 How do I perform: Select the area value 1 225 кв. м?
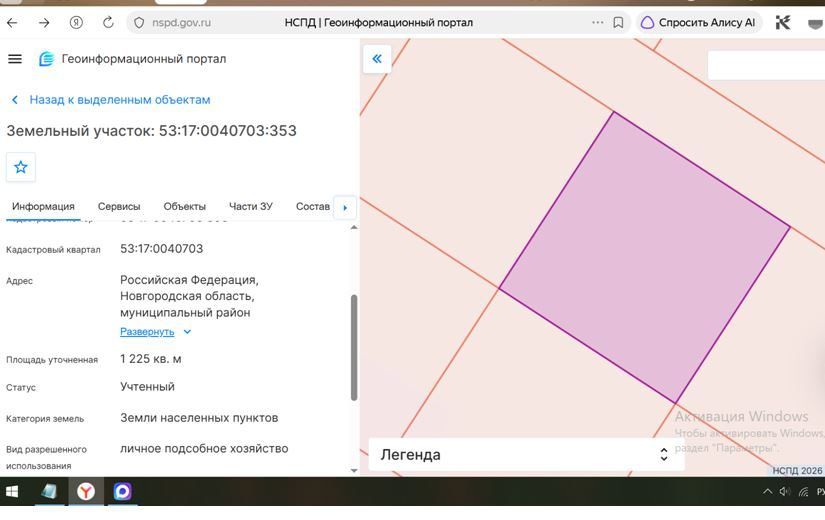150,359
